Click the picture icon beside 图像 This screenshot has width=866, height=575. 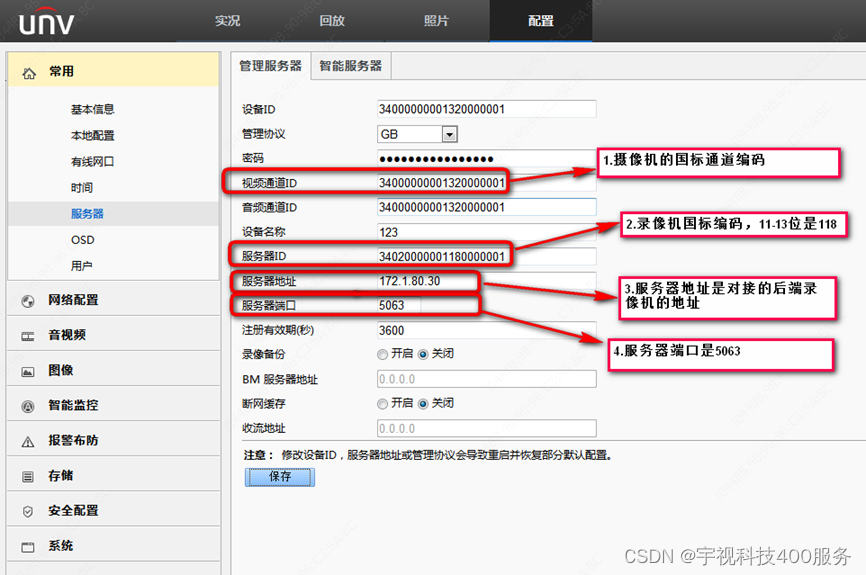tap(28, 372)
